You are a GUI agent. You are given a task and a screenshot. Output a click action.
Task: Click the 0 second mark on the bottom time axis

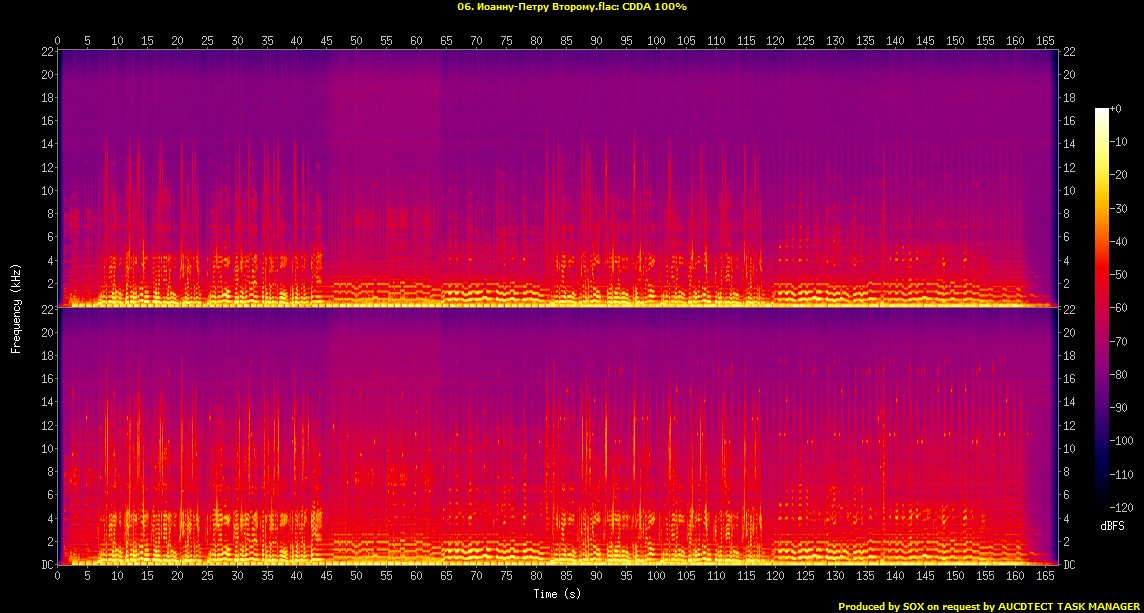pos(58,576)
